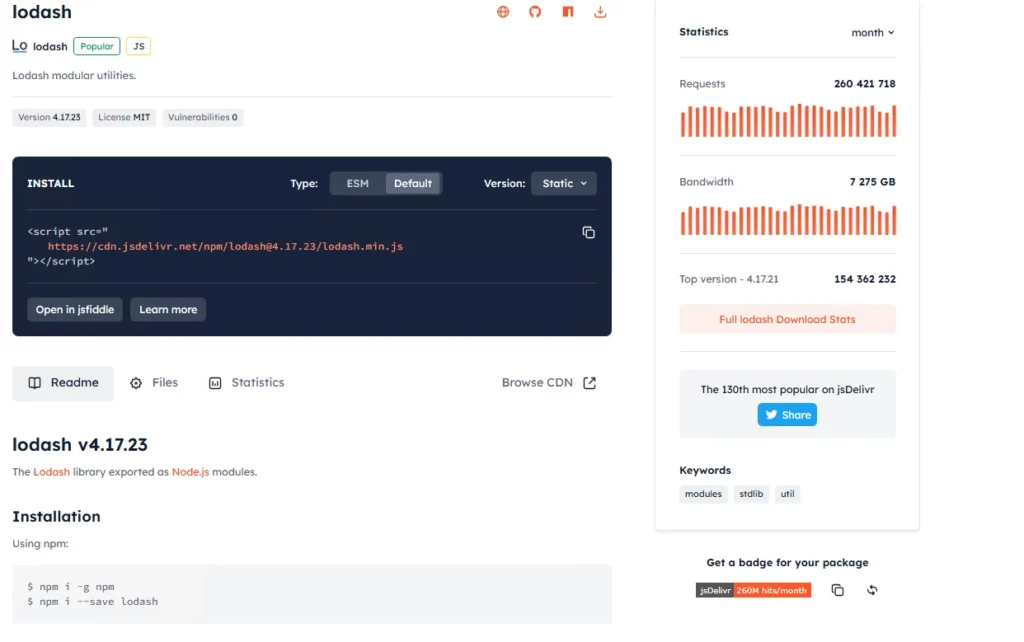Viewport: 1024px width, 642px height.
Task: Click the refresh icon beside the badge
Action: tap(872, 590)
